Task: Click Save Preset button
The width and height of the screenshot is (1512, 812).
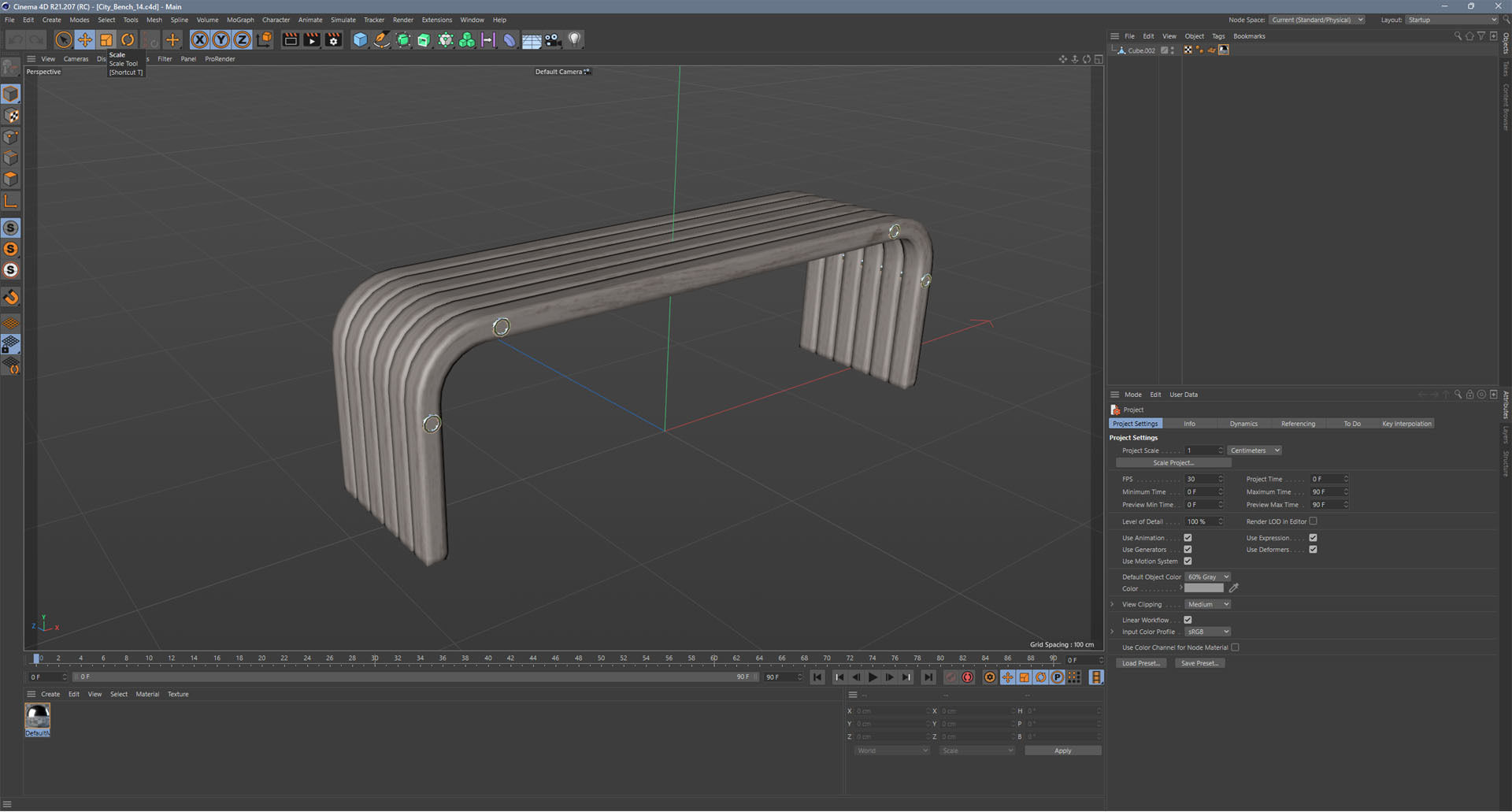Action: 1199,663
